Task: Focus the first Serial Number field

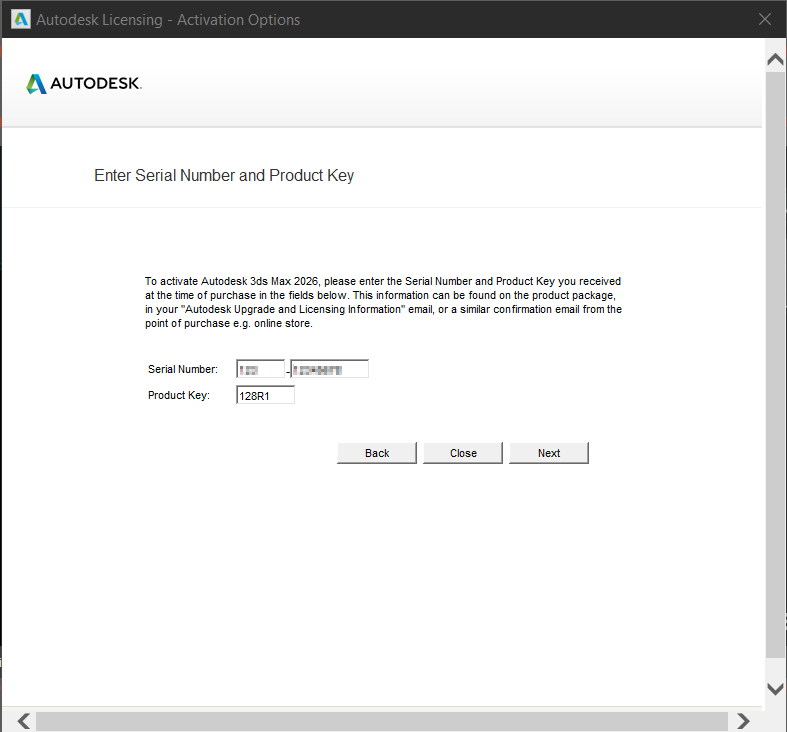Action: (x=260, y=369)
